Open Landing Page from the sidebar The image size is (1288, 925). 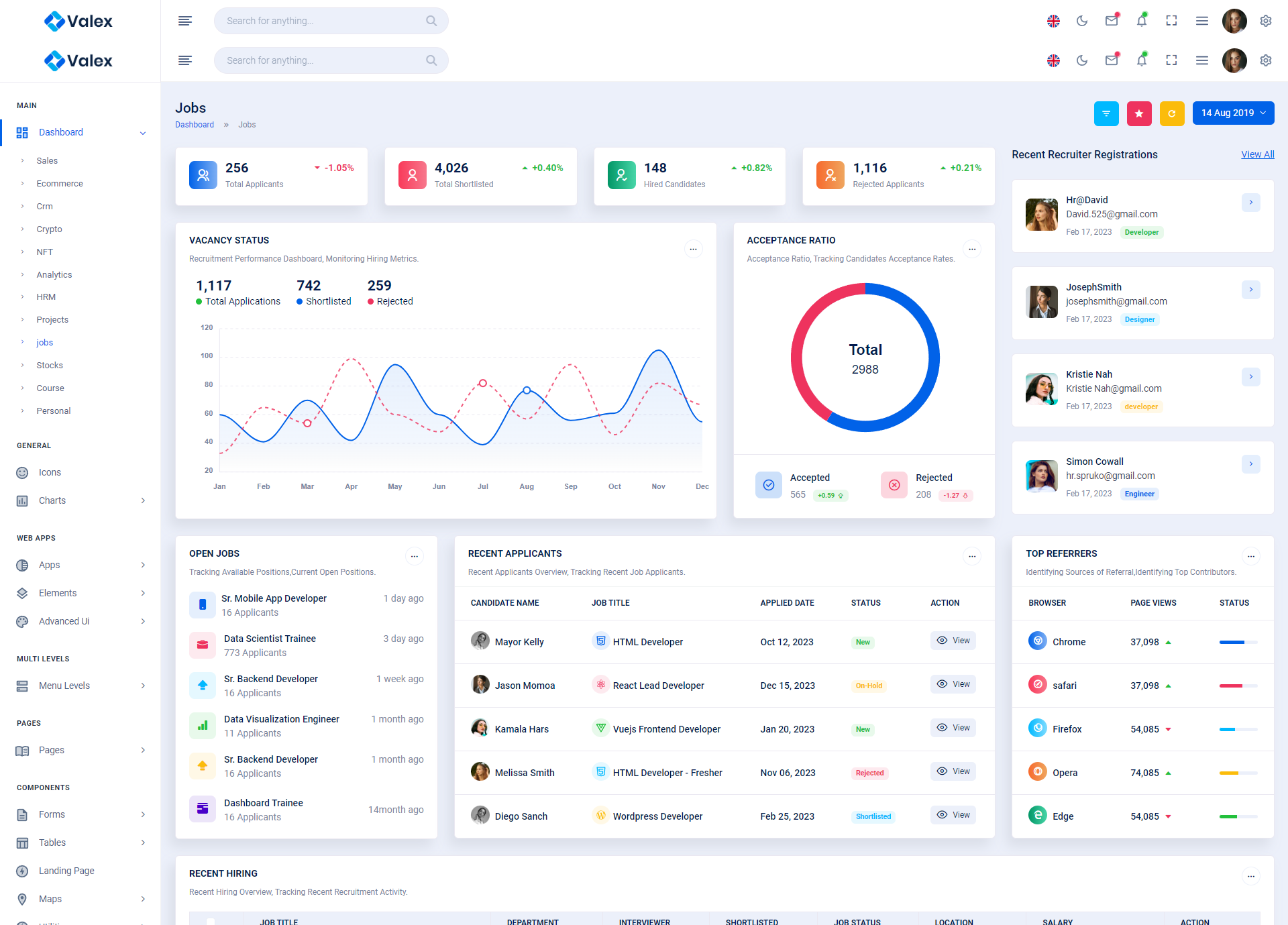pyautogui.click(x=66, y=871)
